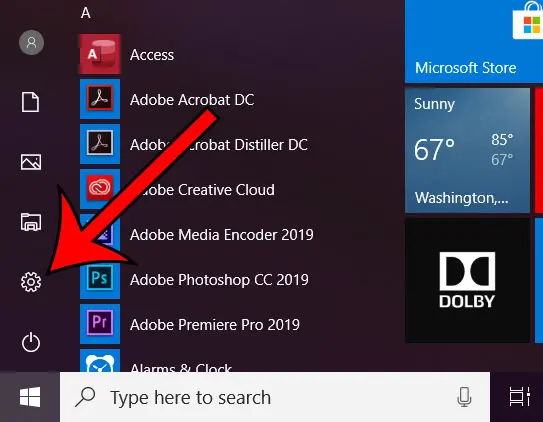The image size is (543, 422).
Task: Click the magnifier search icon
Action: pos(85,397)
